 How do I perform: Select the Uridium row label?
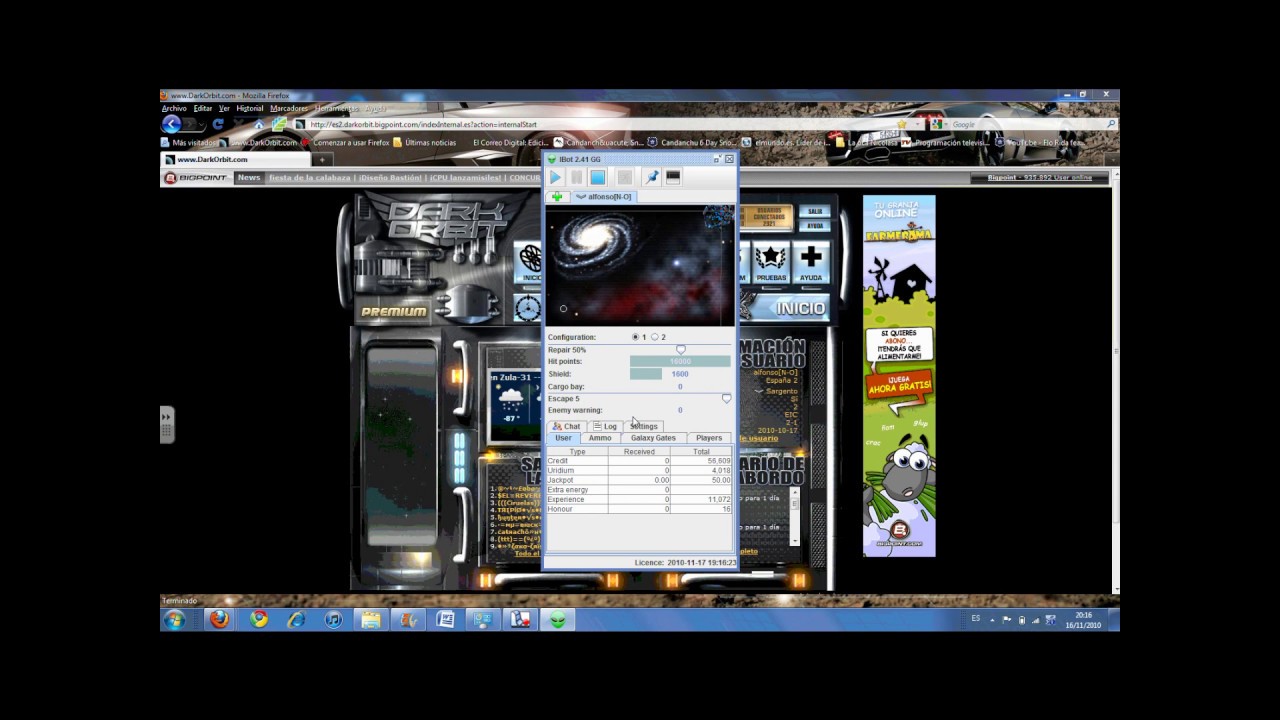(561, 470)
